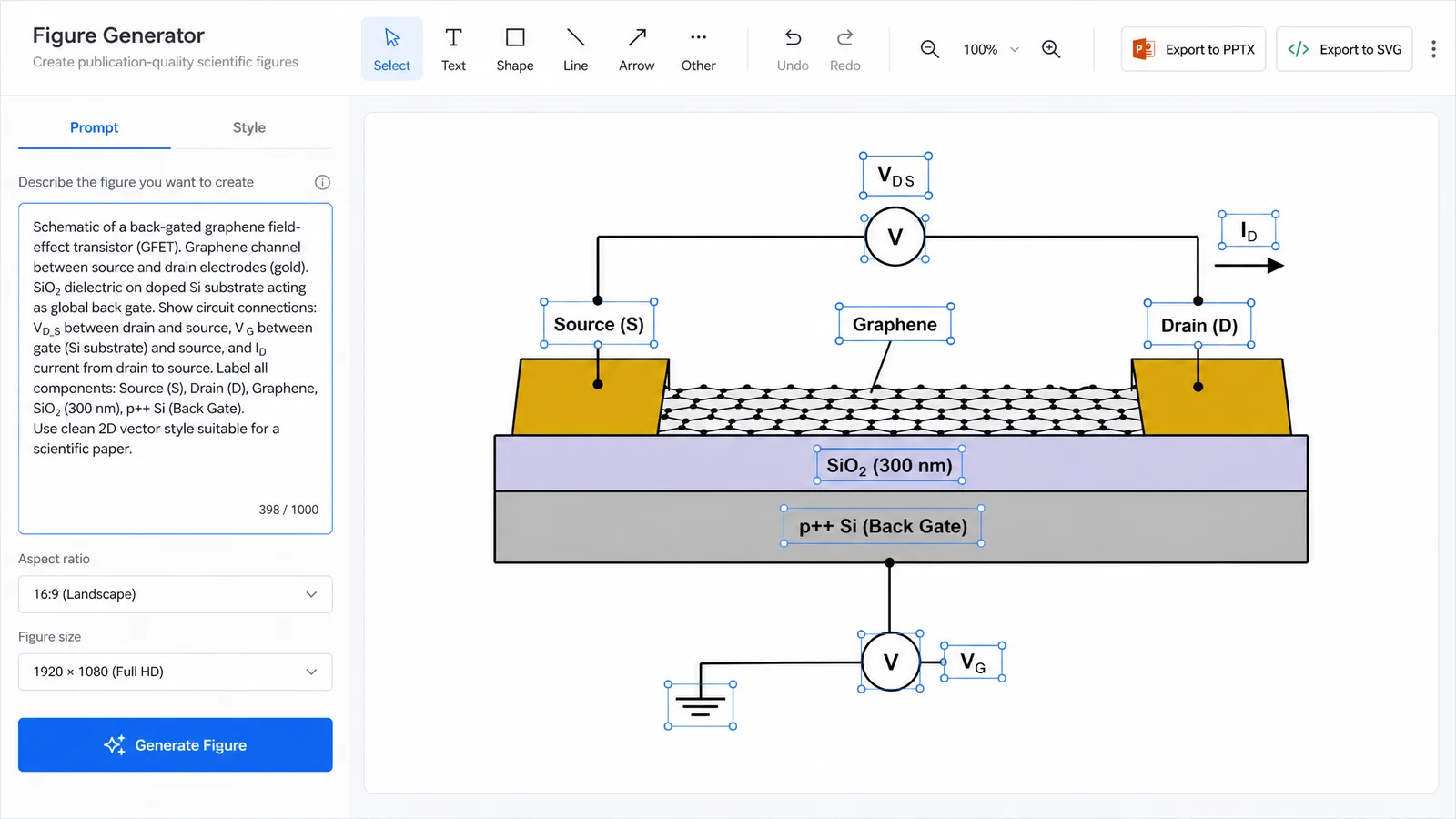Select the Drain (D) label
Viewport: 1456px width, 819px height.
coord(1199,325)
